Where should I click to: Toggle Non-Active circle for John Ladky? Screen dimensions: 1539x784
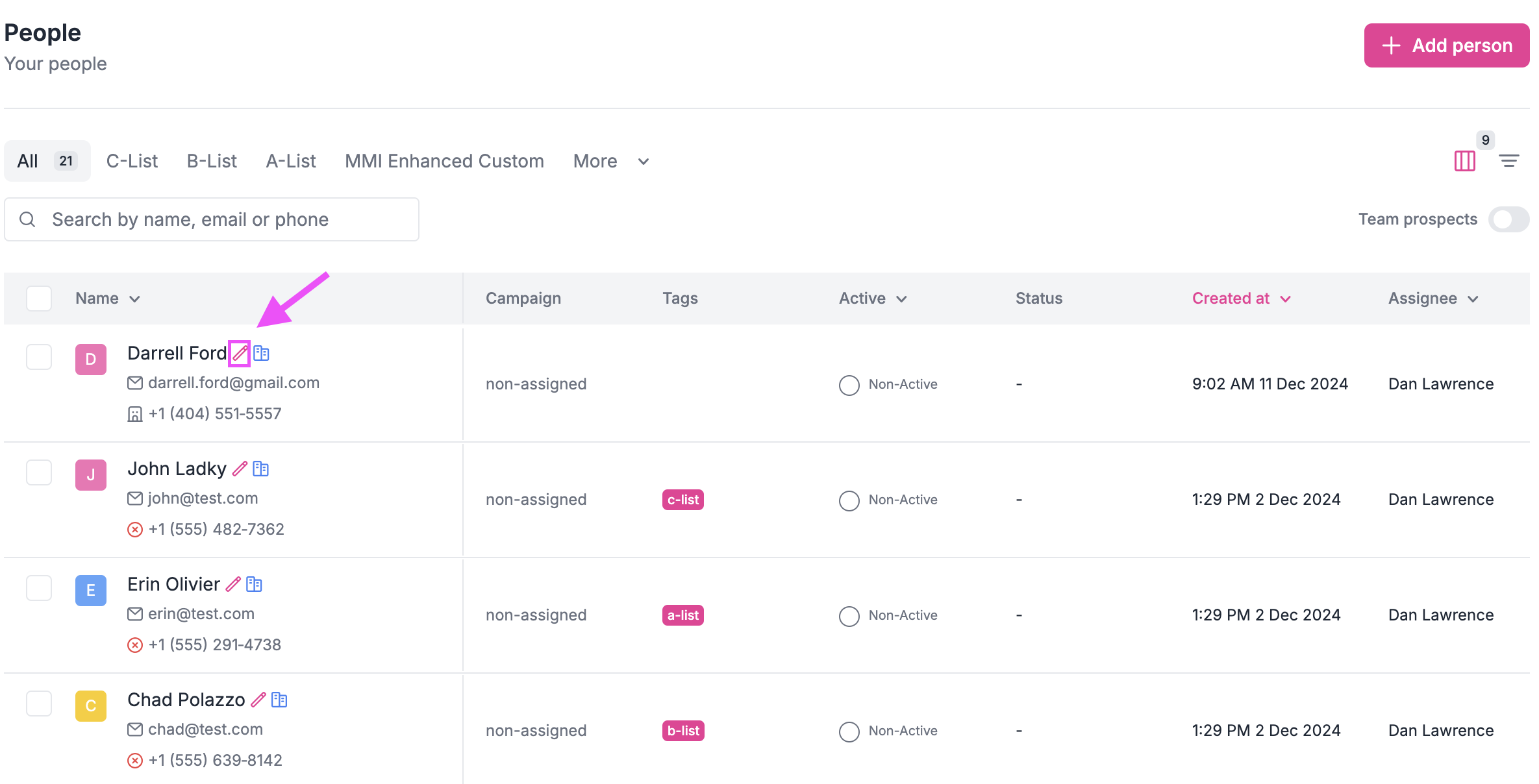point(849,500)
